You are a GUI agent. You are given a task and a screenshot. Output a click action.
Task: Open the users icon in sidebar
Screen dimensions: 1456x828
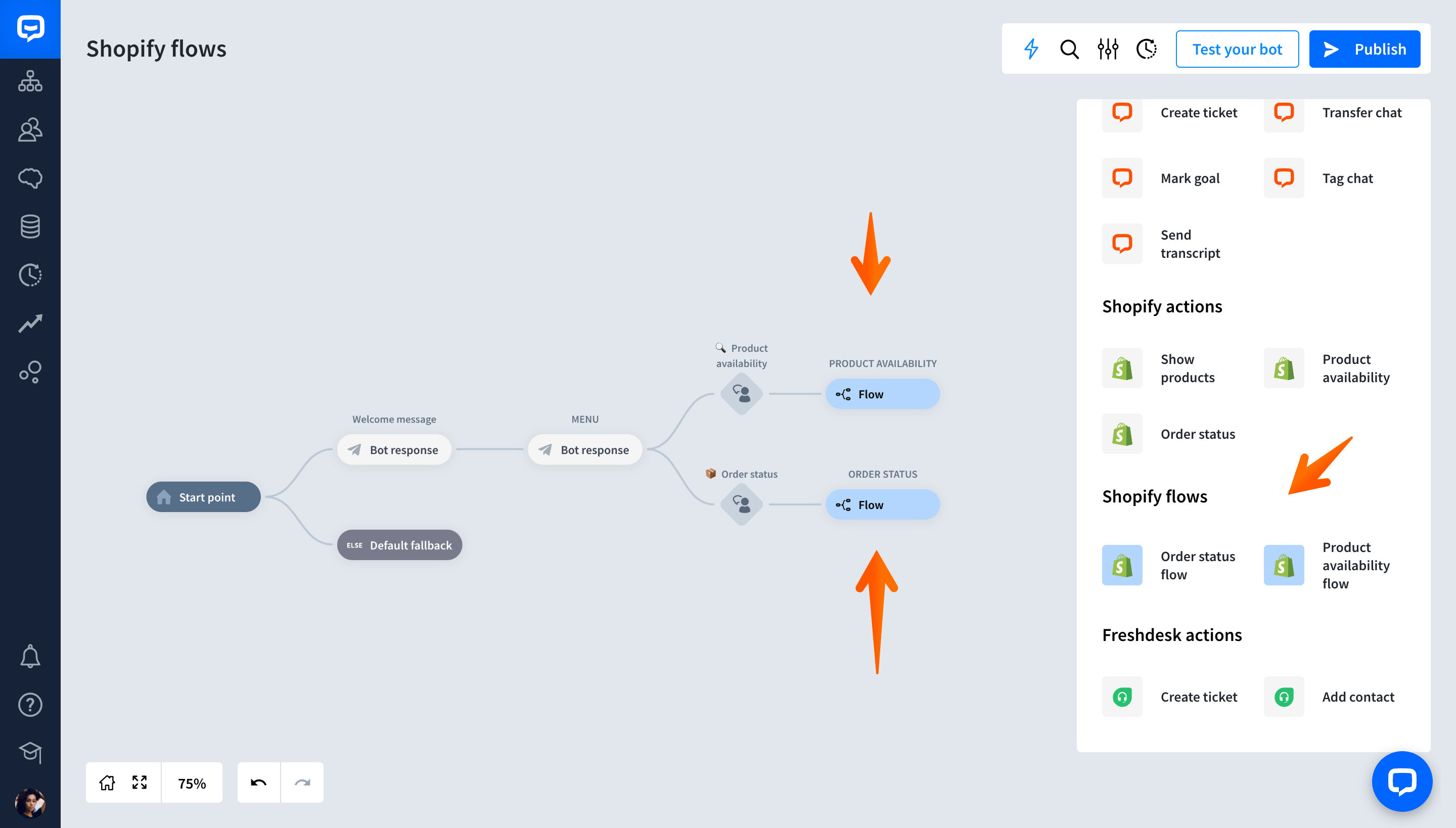pos(30,129)
